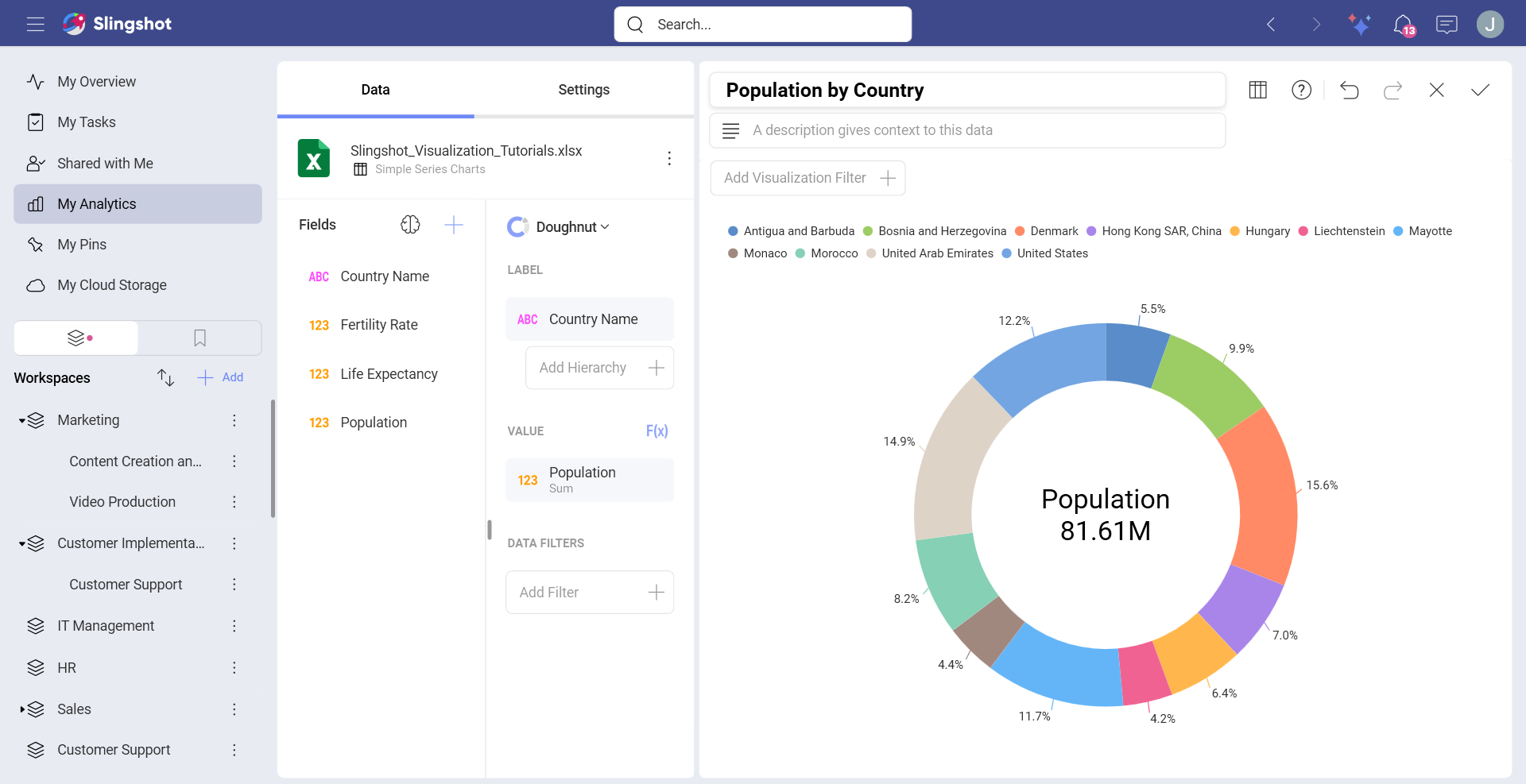Select the IT Management workspace

[x=106, y=626]
